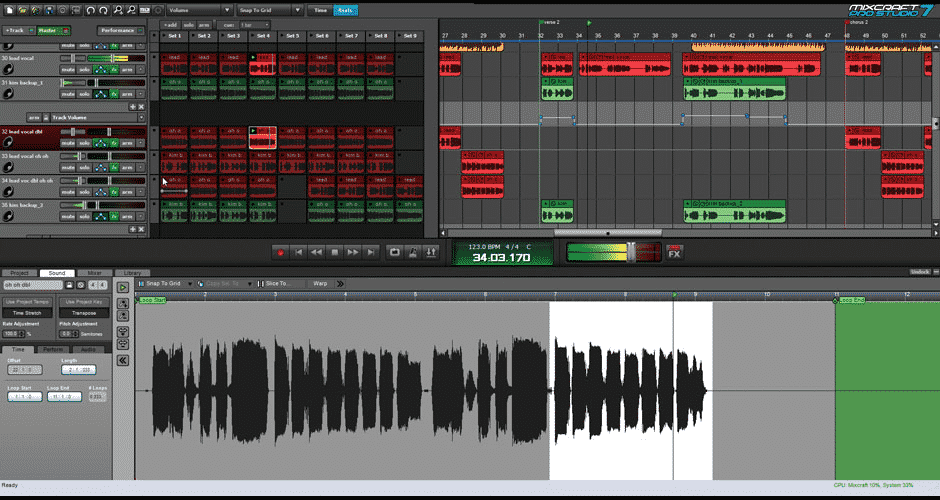Open the Library tab
This screenshot has height=500, width=940.
pos(131,272)
